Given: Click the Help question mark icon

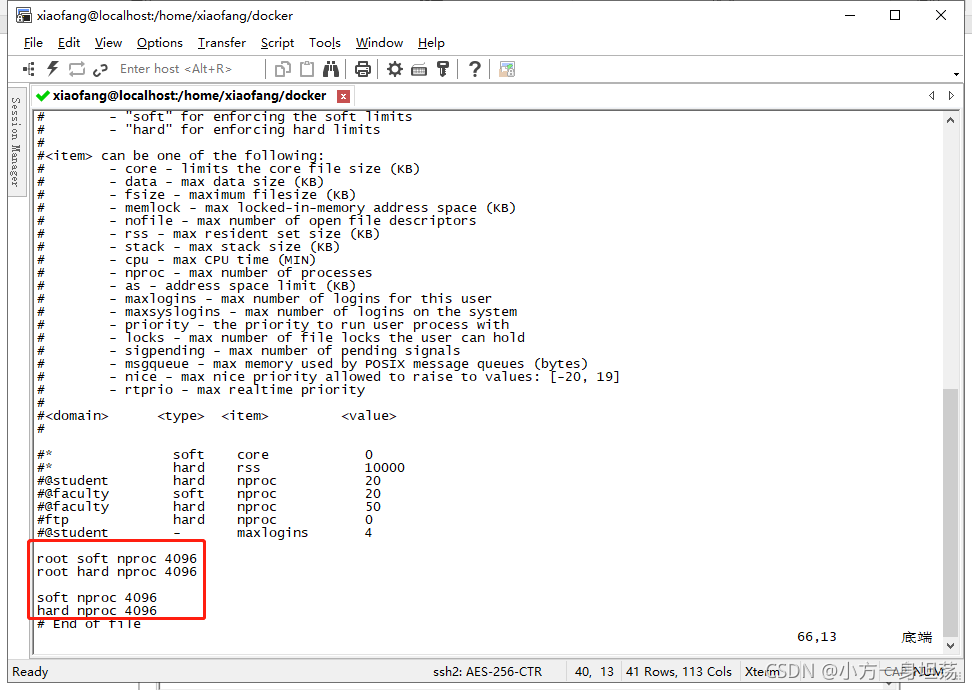Looking at the screenshot, I should (475, 69).
